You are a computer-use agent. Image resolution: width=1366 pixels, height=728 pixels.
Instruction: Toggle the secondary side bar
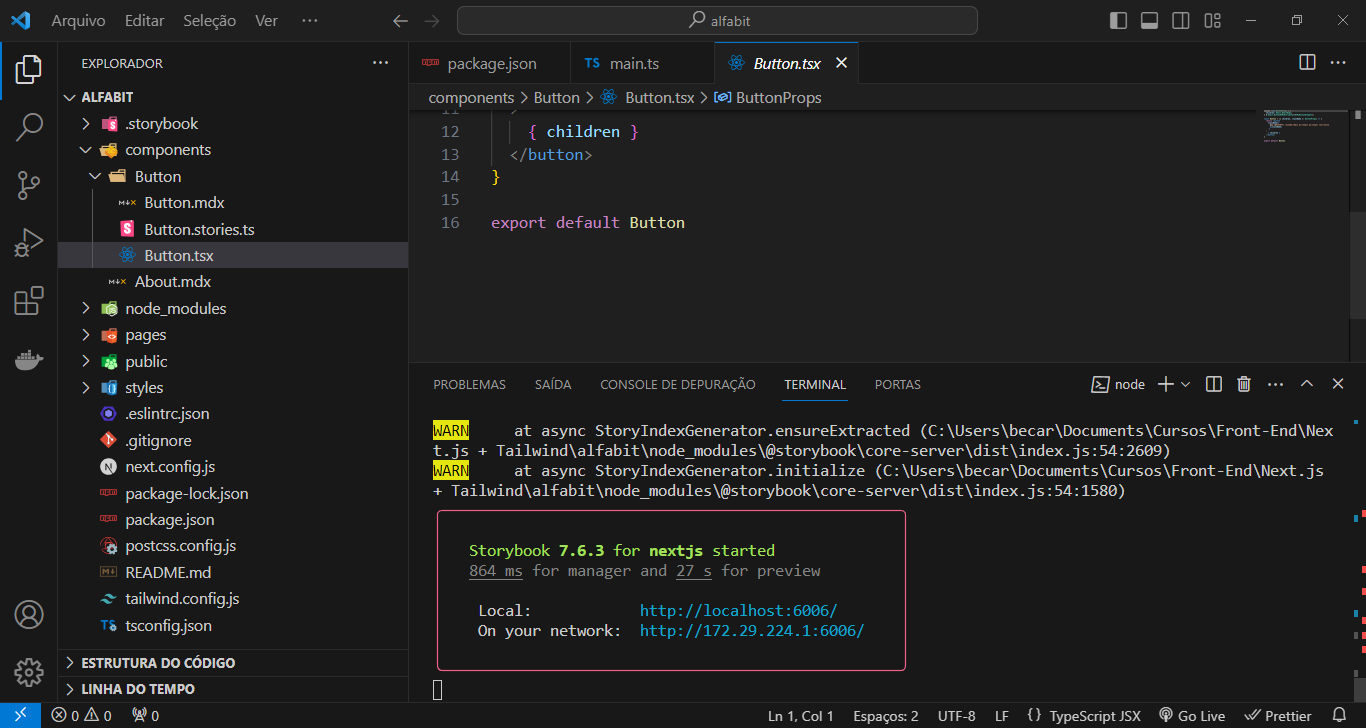tap(1181, 20)
